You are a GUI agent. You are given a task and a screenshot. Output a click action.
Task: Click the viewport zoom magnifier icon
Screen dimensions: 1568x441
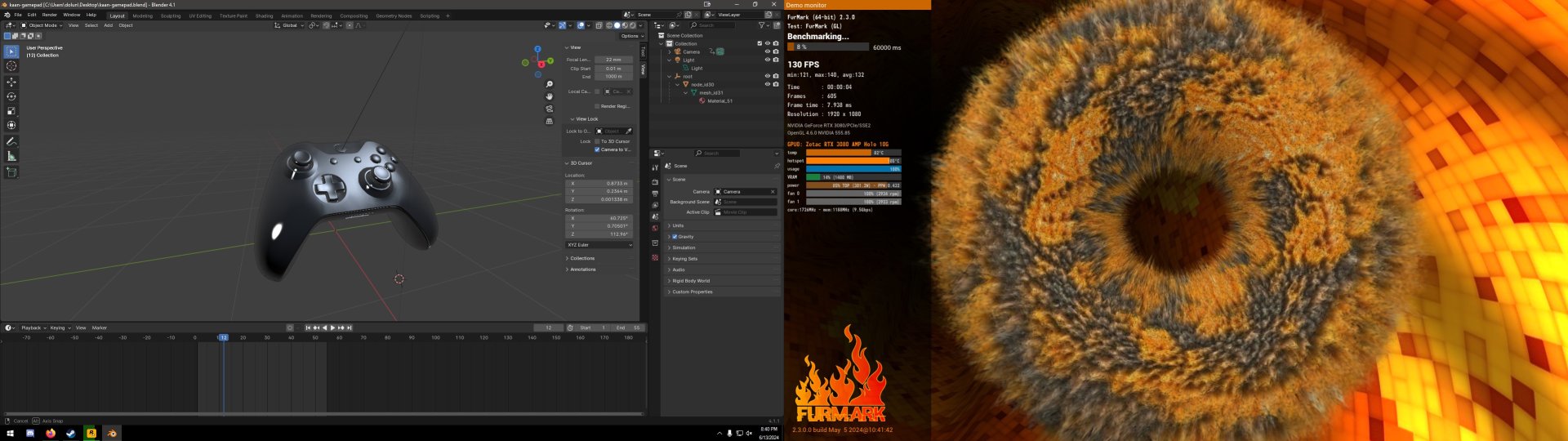549,84
